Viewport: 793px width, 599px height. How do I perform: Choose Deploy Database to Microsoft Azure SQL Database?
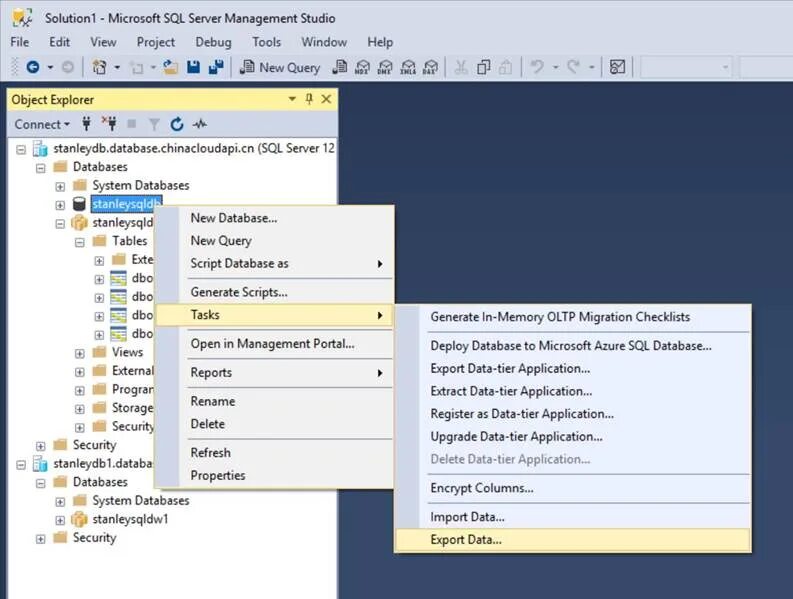coord(570,346)
